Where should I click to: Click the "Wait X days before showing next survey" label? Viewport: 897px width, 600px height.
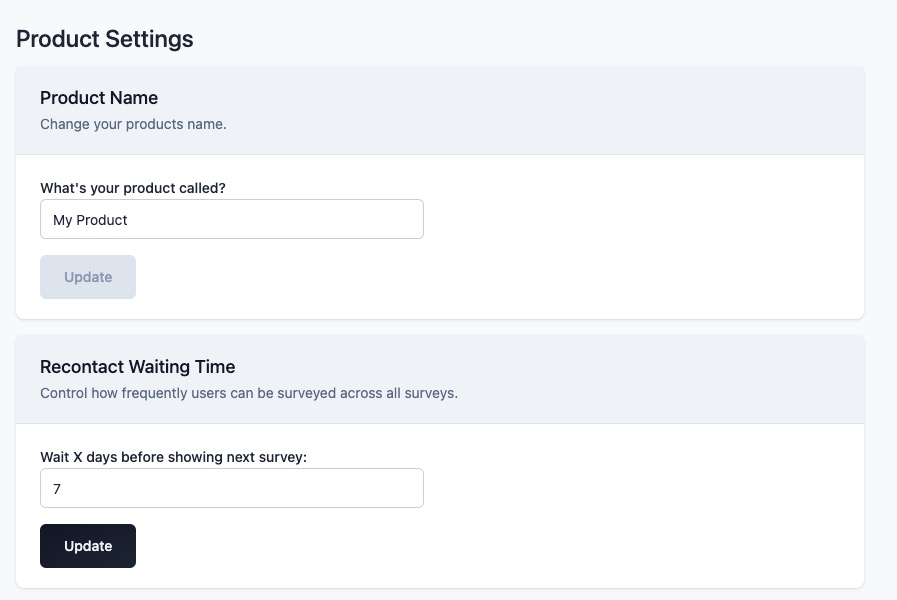pos(172,457)
